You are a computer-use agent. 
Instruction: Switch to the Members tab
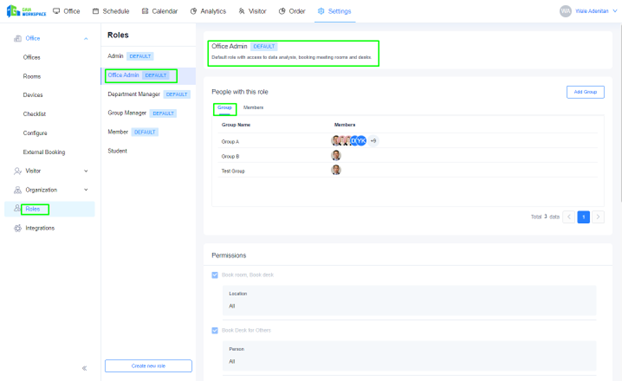coord(253,108)
